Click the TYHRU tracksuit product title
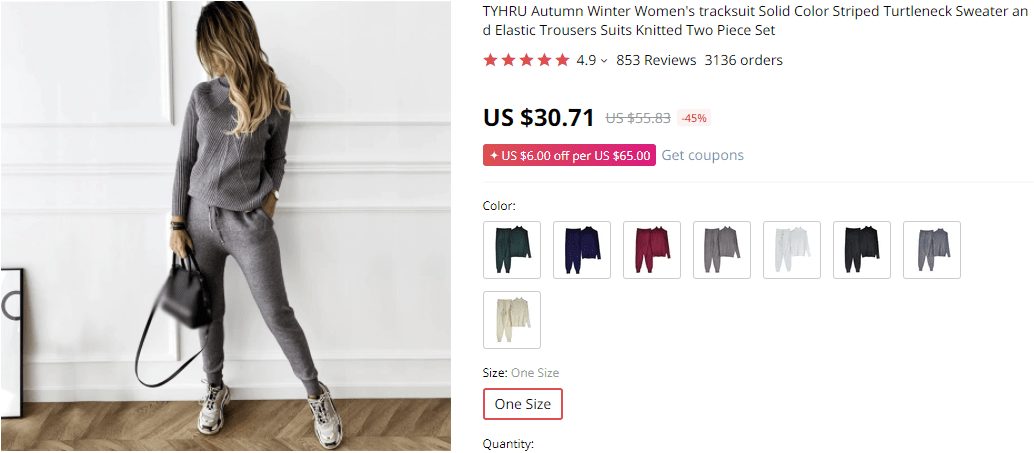 (756, 20)
